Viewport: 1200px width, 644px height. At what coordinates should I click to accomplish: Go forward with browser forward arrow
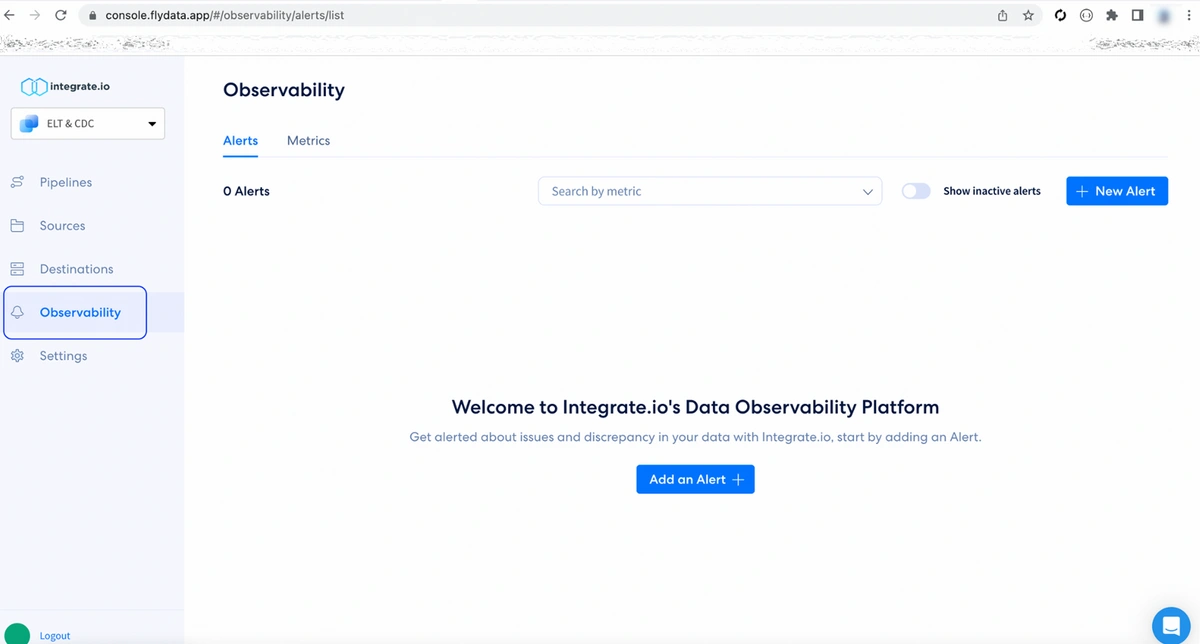point(36,16)
